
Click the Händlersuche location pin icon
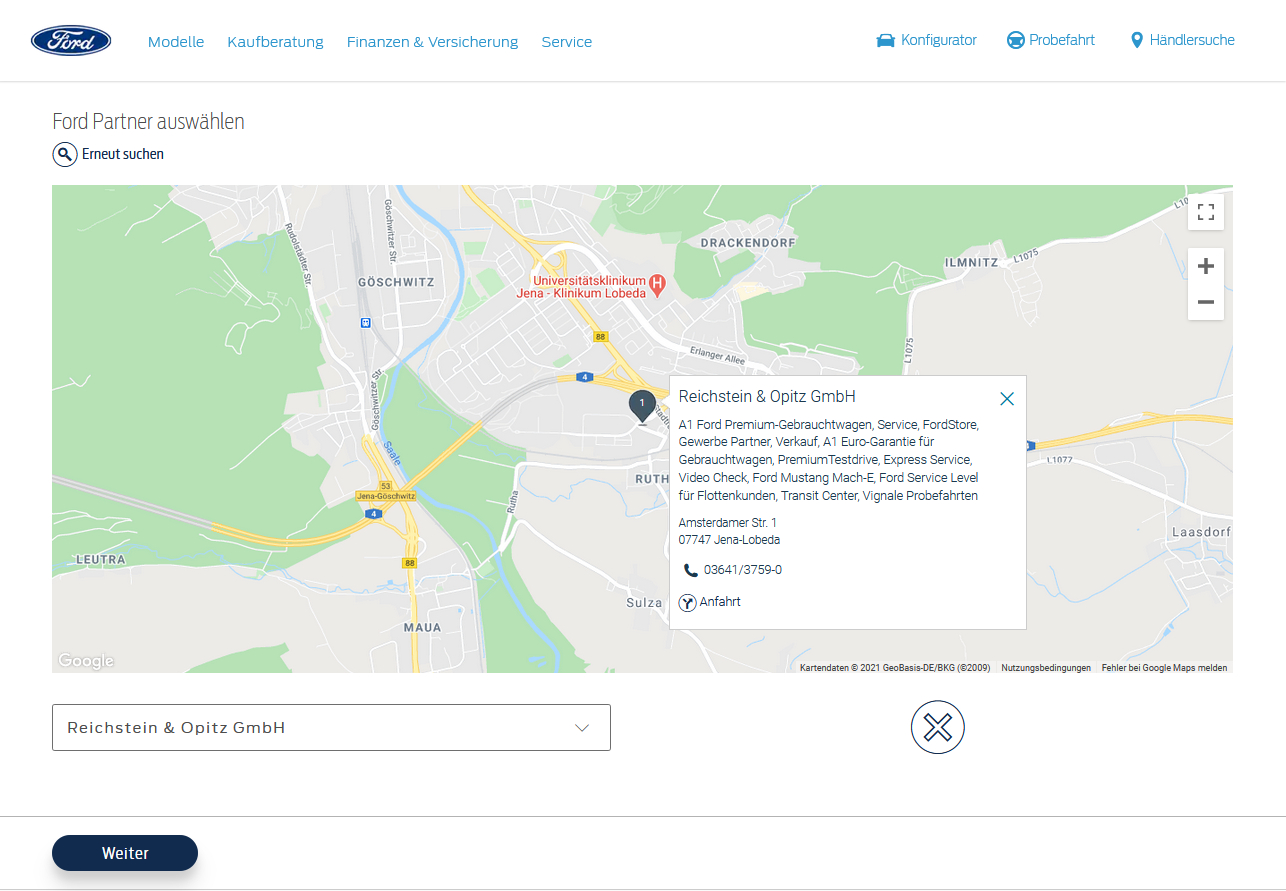(1136, 41)
